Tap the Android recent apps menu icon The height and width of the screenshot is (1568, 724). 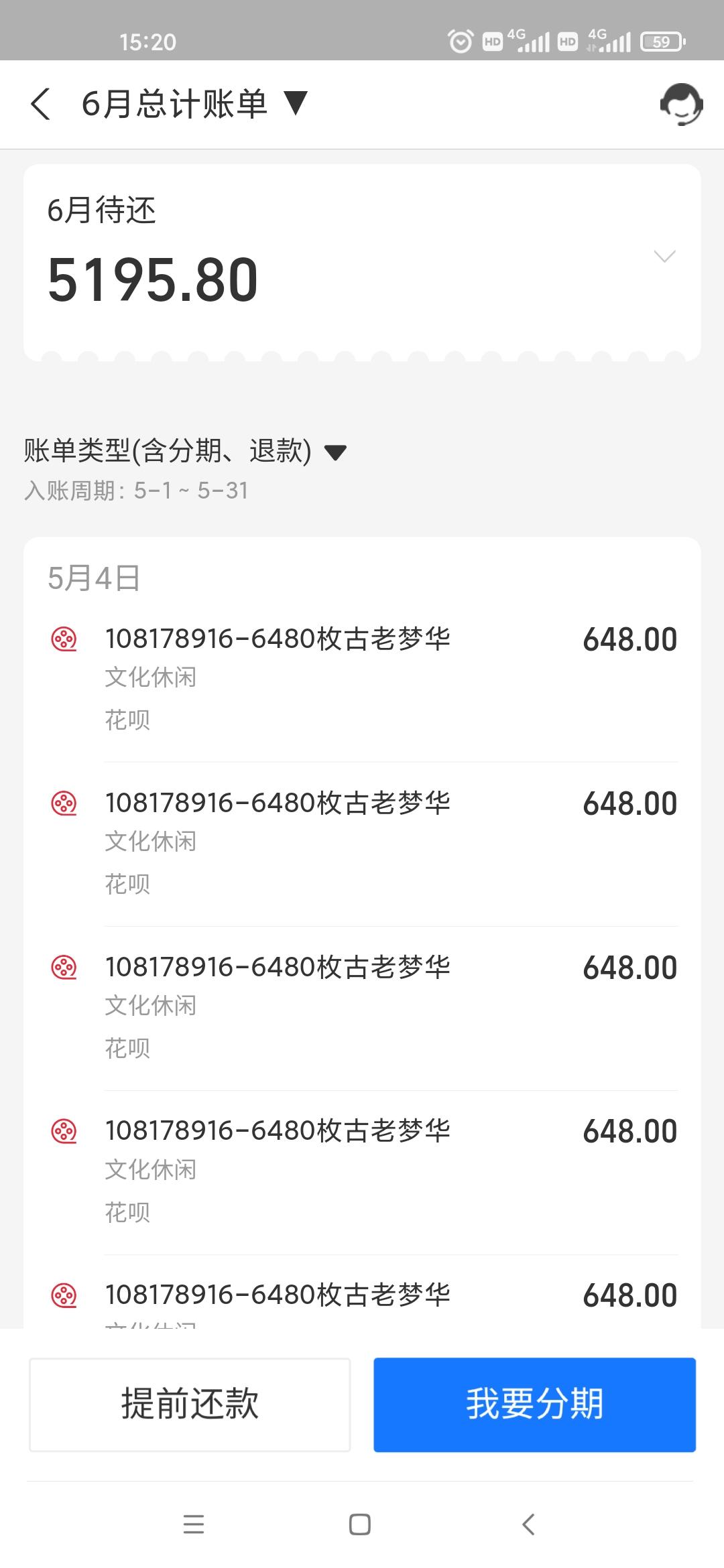pos(193,1524)
